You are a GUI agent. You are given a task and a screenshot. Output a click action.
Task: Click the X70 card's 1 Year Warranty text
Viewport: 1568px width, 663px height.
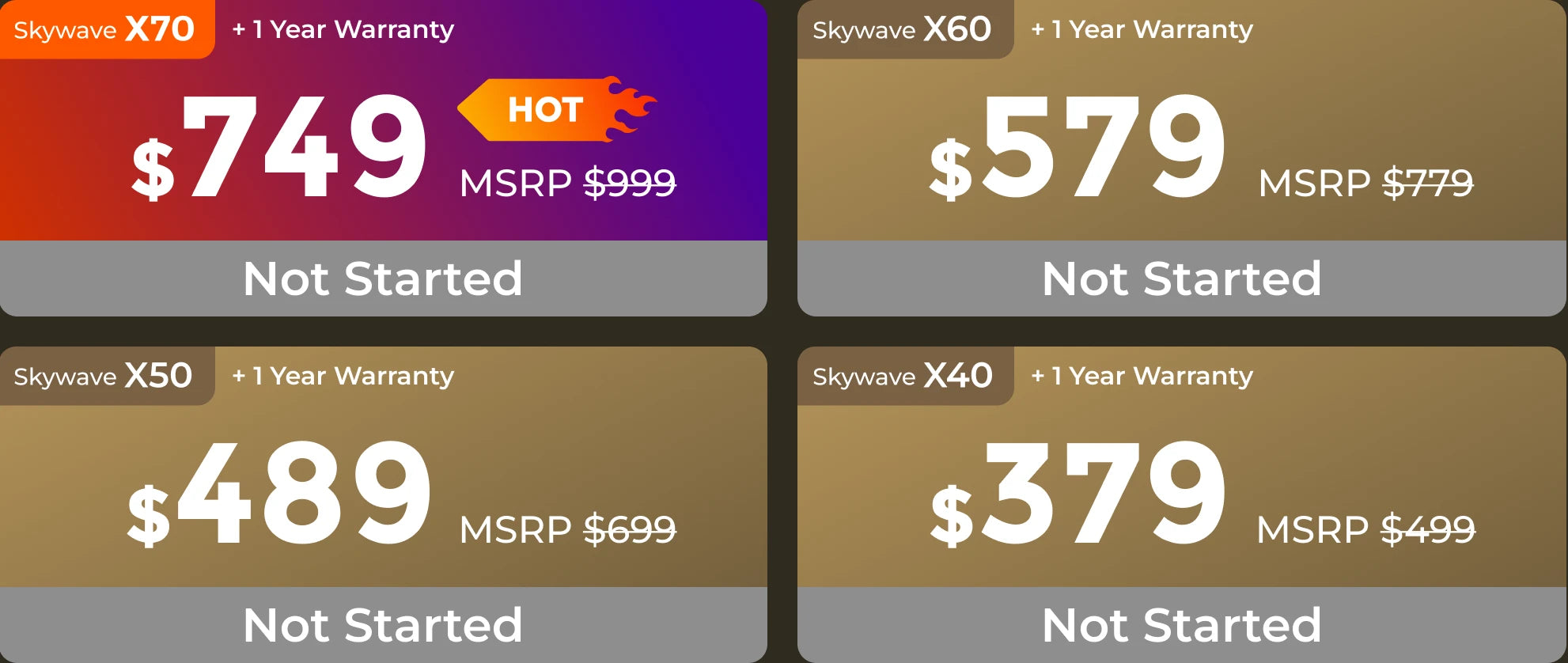coord(343,29)
